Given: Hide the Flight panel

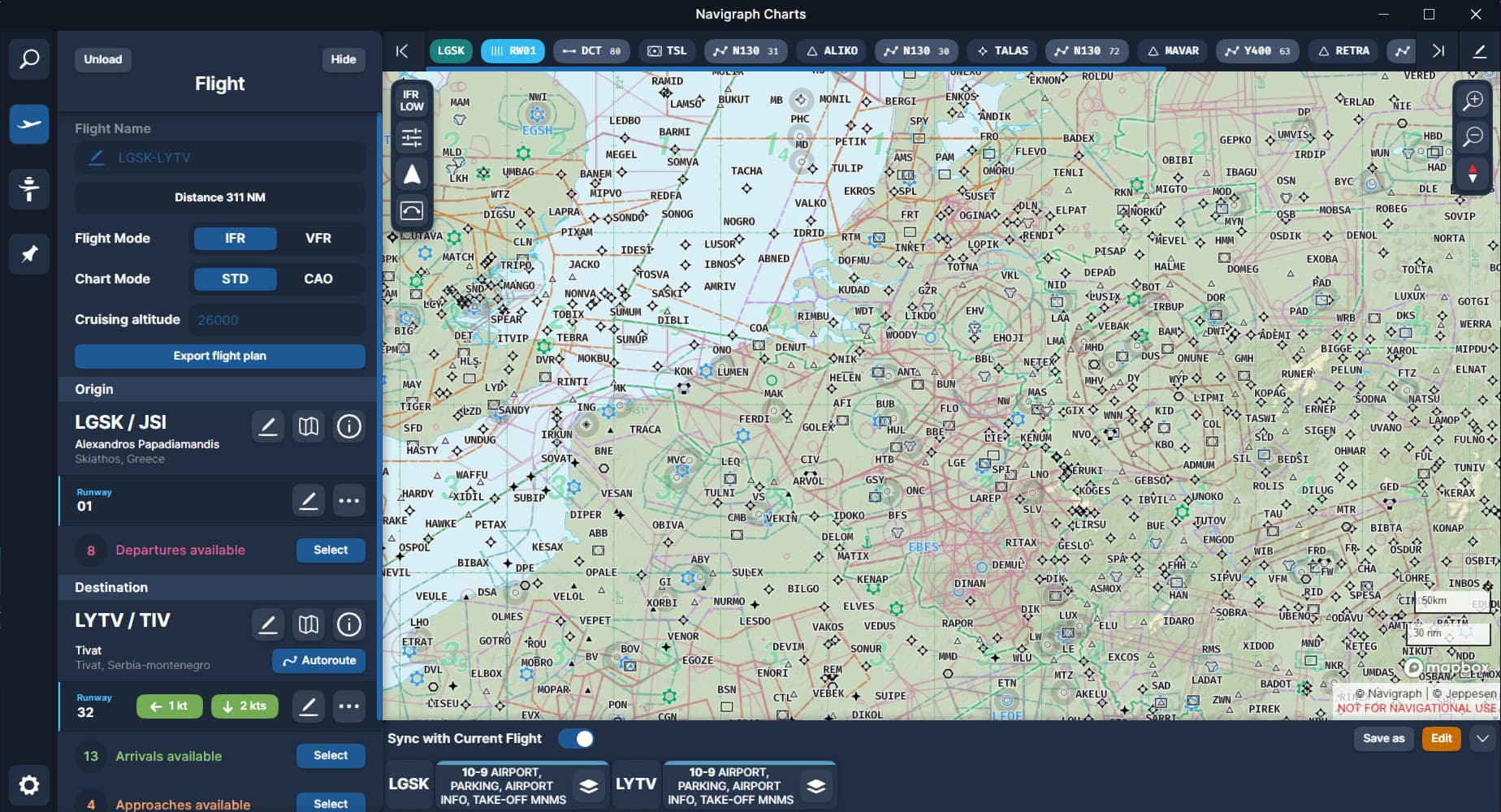Looking at the screenshot, I should (344, 59).
